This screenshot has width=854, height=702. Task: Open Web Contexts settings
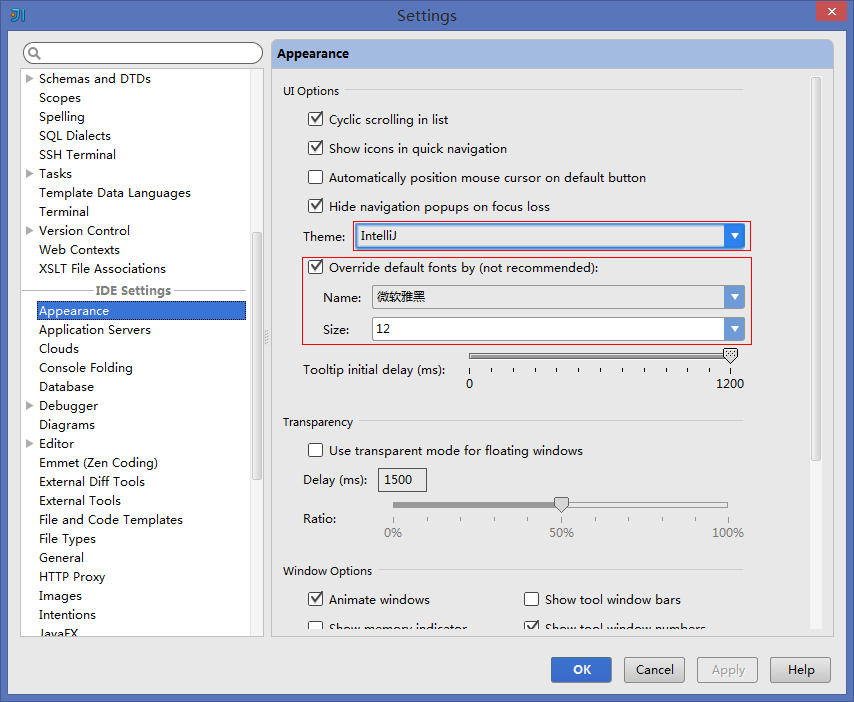coord(80,249)
